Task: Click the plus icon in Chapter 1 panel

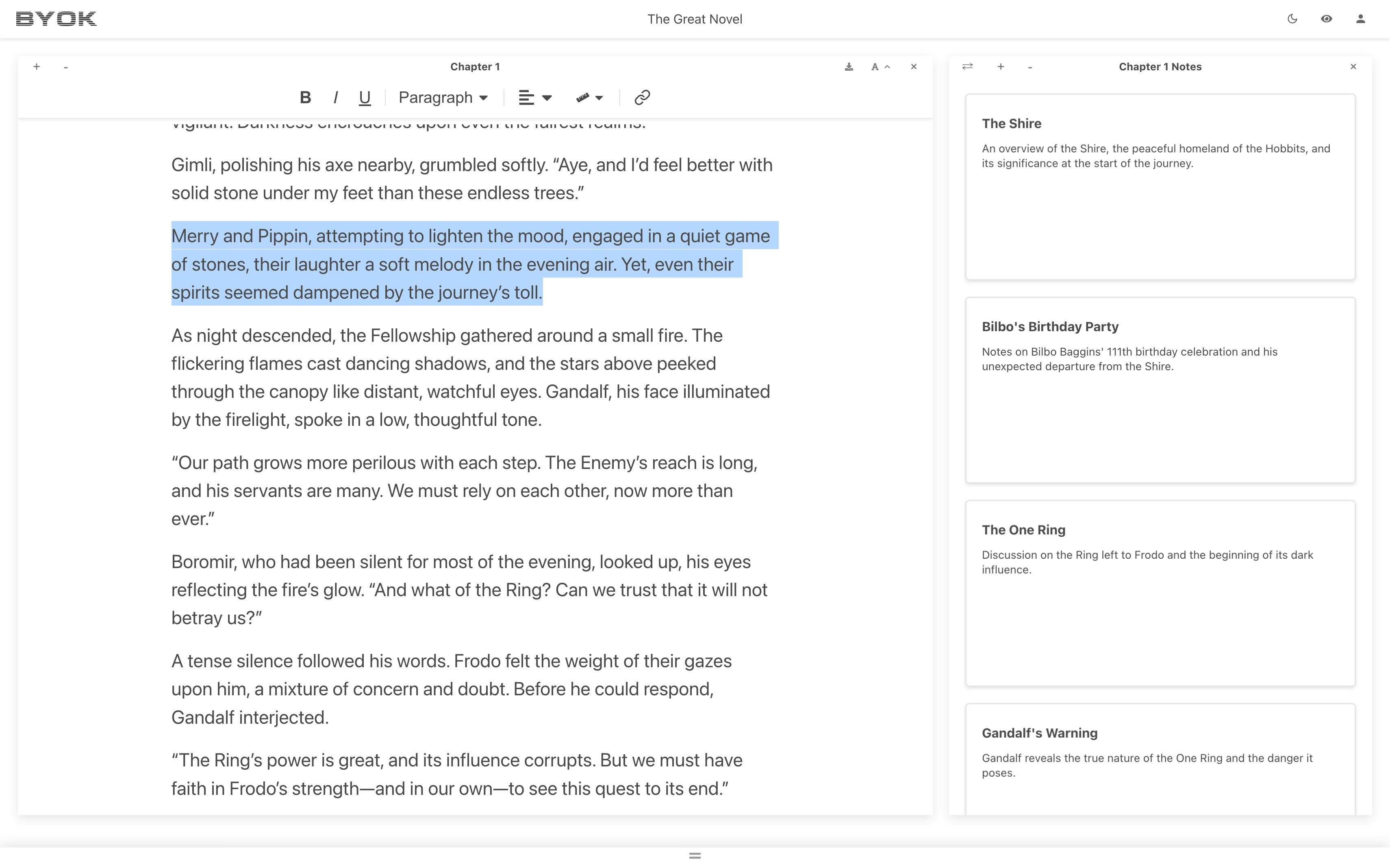Action: point(37,67)
